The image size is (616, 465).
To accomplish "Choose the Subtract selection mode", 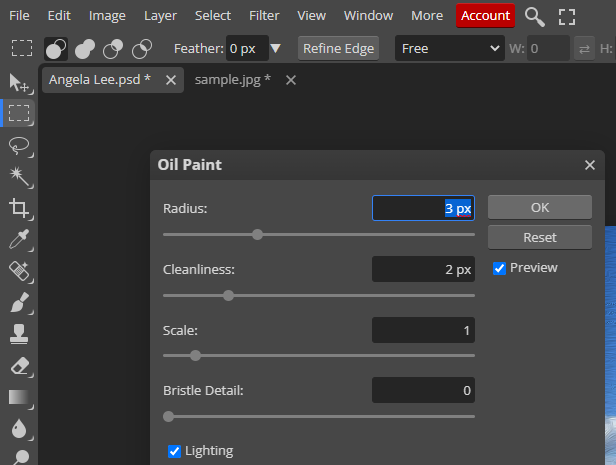I will (113, 49).
